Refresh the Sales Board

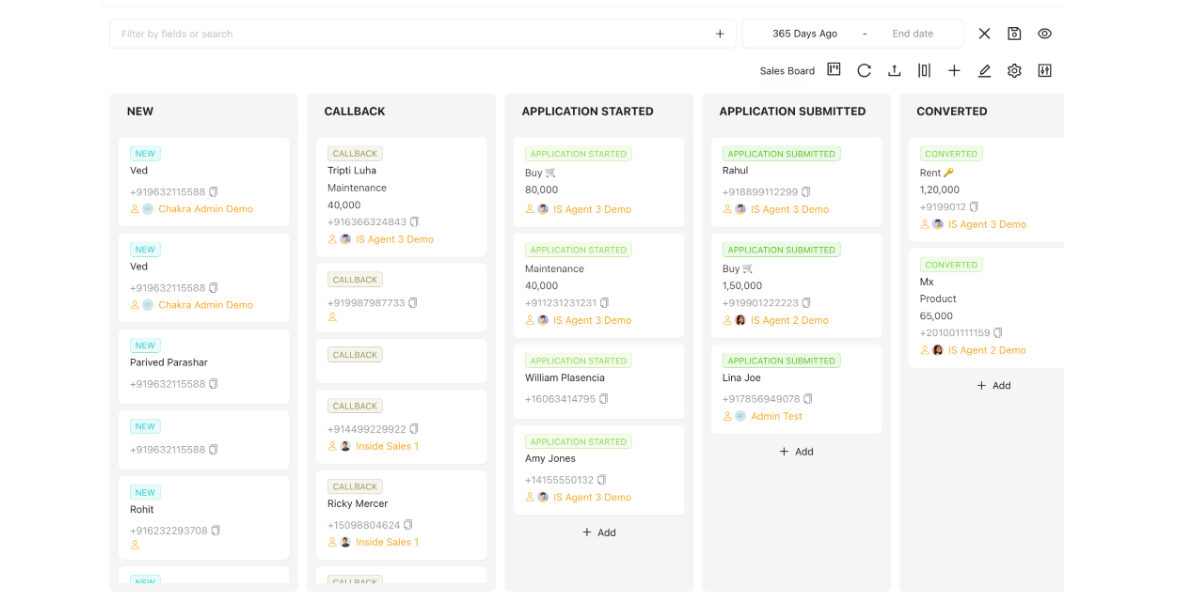click(x=863, y=70)
